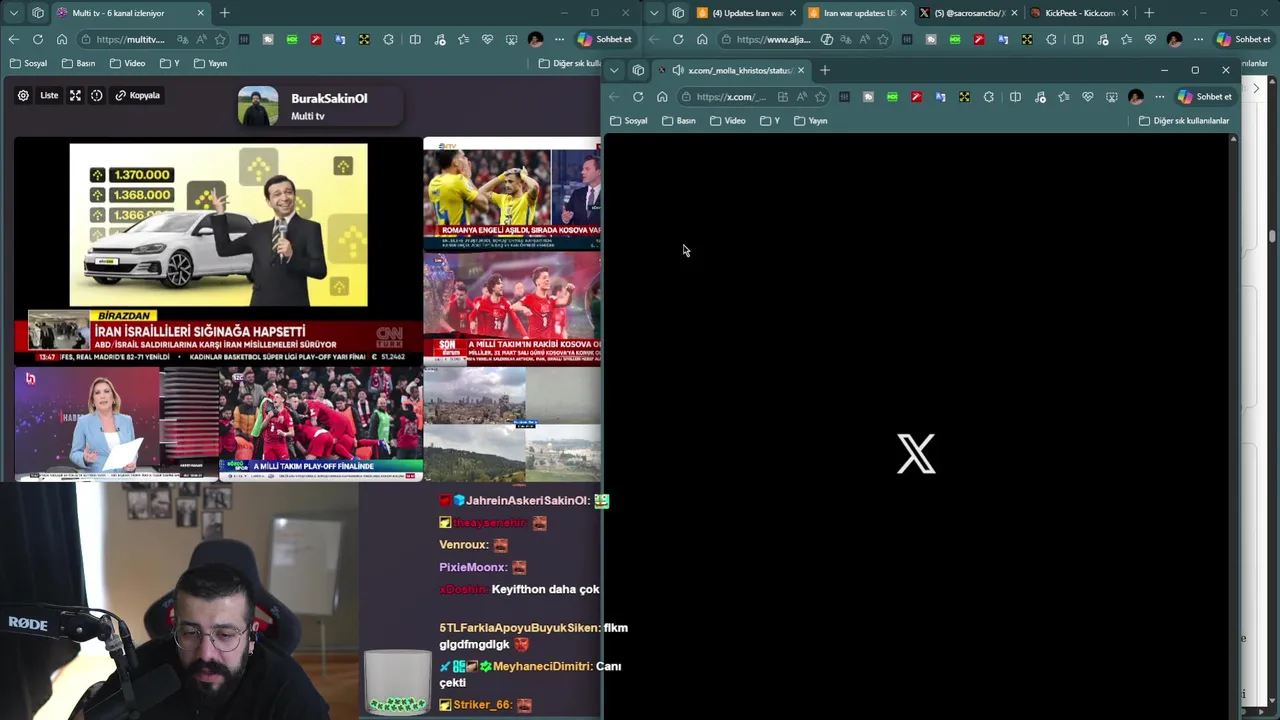Open Workspaces icon in X window
This screenshot has width=1280, height=720.
[638, 70]
